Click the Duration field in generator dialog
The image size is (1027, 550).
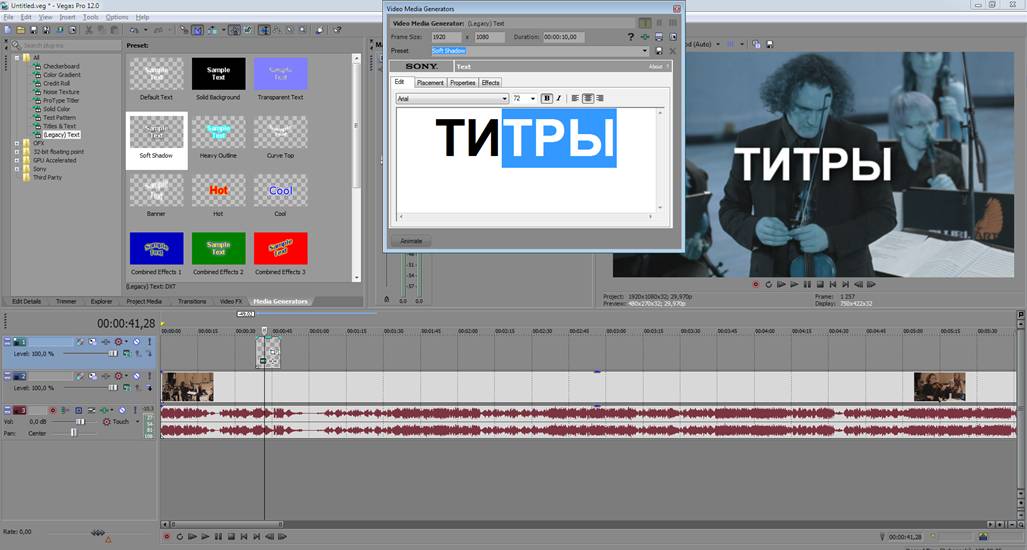(563, 37)
